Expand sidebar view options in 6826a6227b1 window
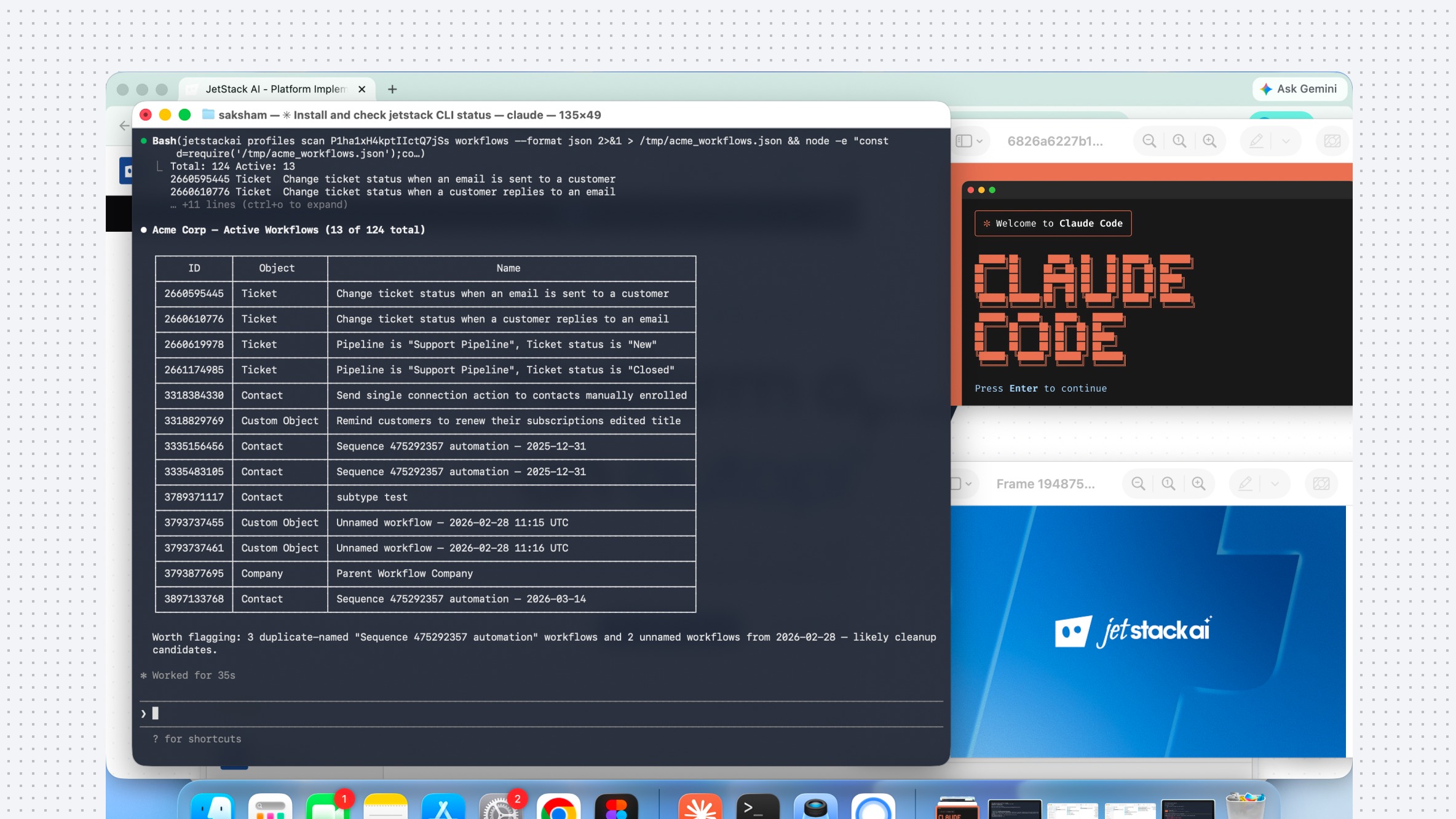 (x=979, y=141)
